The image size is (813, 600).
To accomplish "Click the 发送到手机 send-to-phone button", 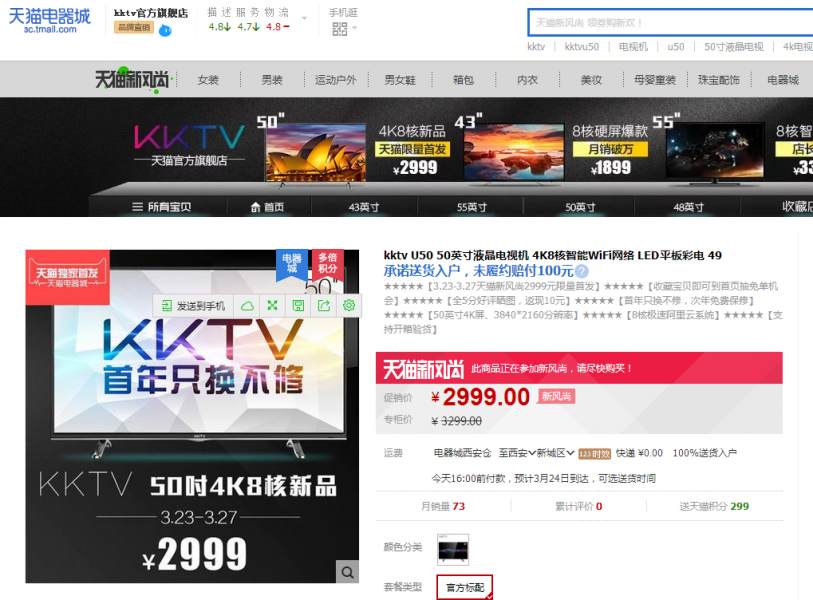I will 193,305.
